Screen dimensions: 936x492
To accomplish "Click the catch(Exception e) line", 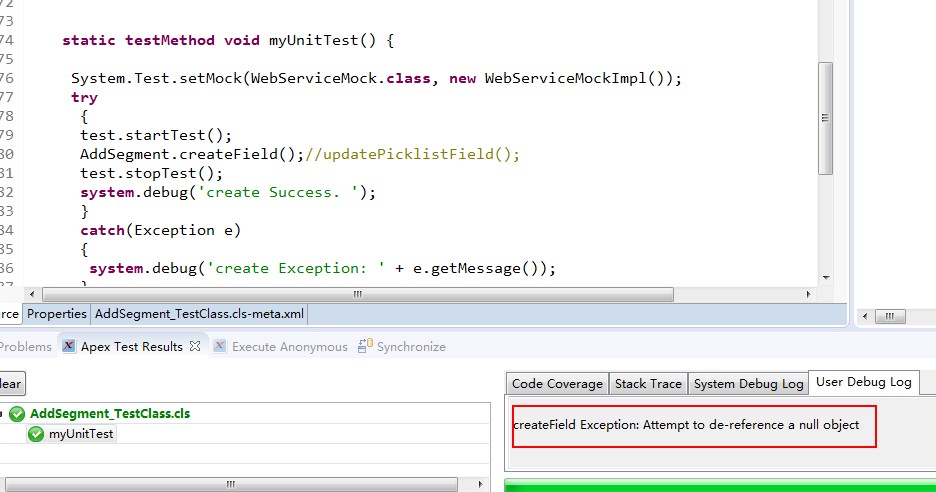I will [x=161, y=230].
